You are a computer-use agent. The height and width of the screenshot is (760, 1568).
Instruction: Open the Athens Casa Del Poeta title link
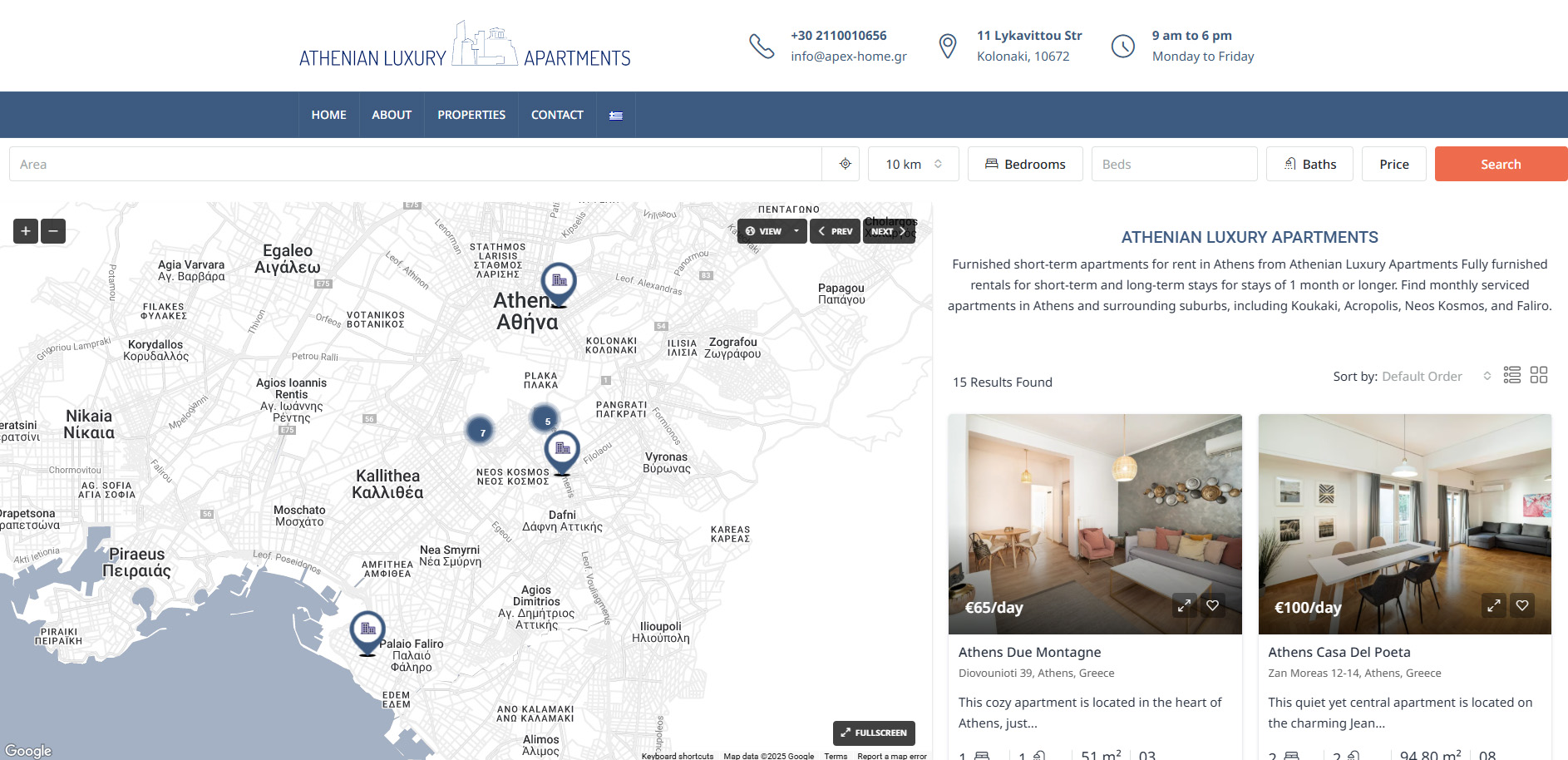coord(1339,652)
